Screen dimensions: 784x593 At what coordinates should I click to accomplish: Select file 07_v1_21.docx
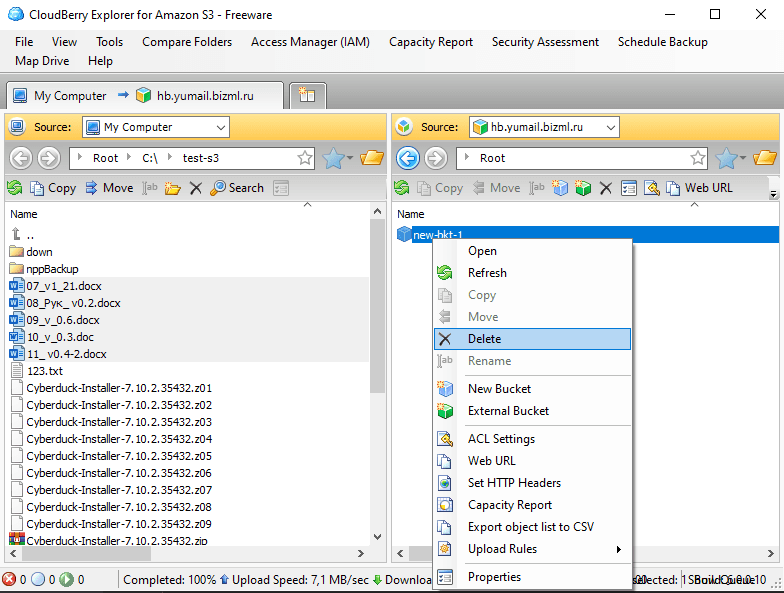tap(56, 286)
